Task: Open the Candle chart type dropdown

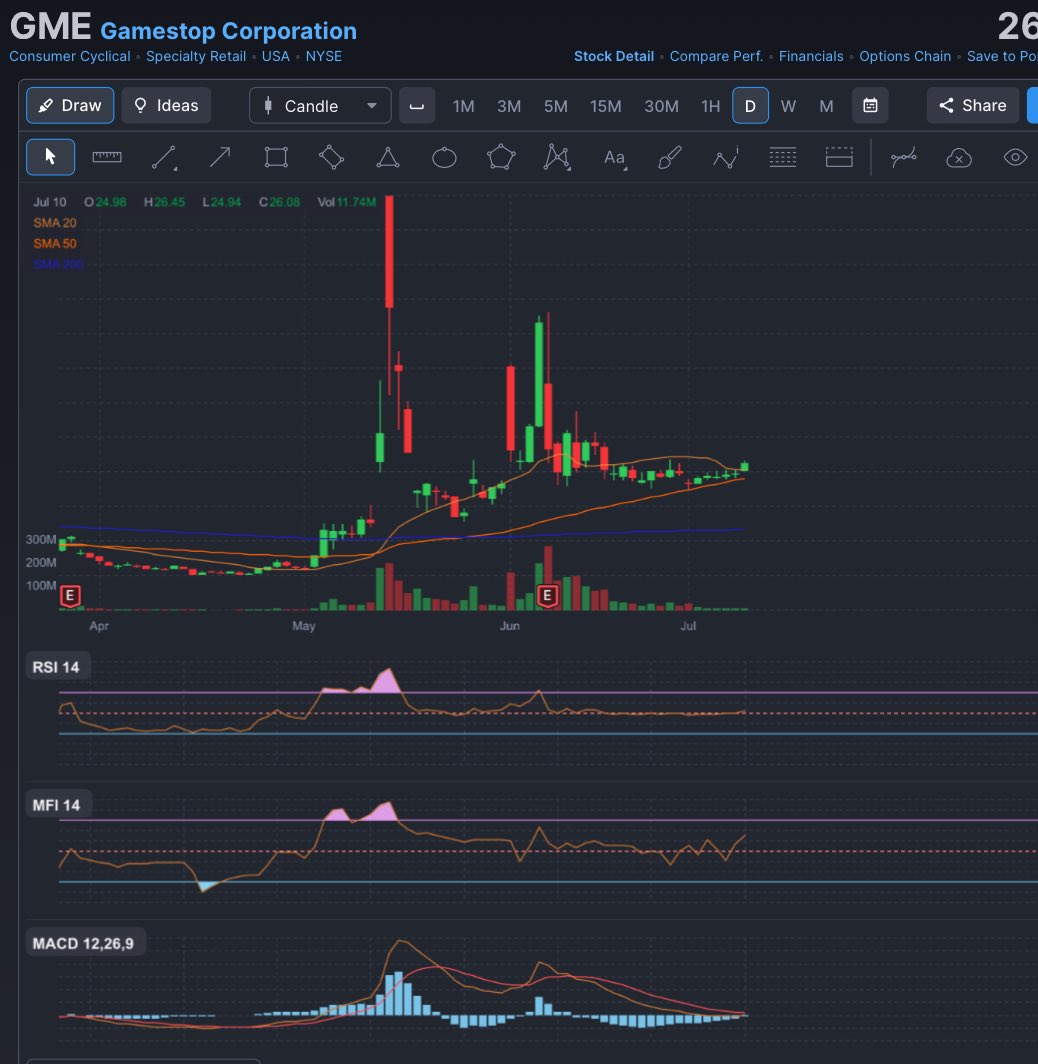Action: tap(320, 106)
